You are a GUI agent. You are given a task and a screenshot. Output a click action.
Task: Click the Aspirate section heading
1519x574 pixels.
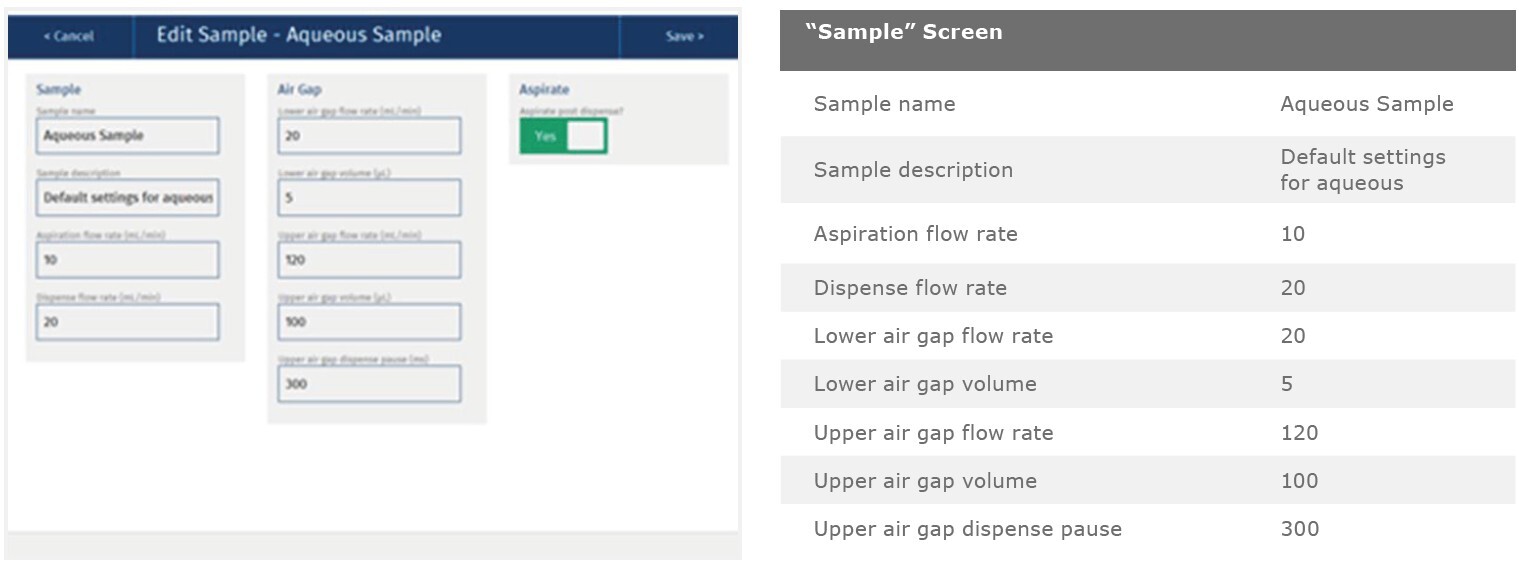pyautogui.click(x=544, y=90)
